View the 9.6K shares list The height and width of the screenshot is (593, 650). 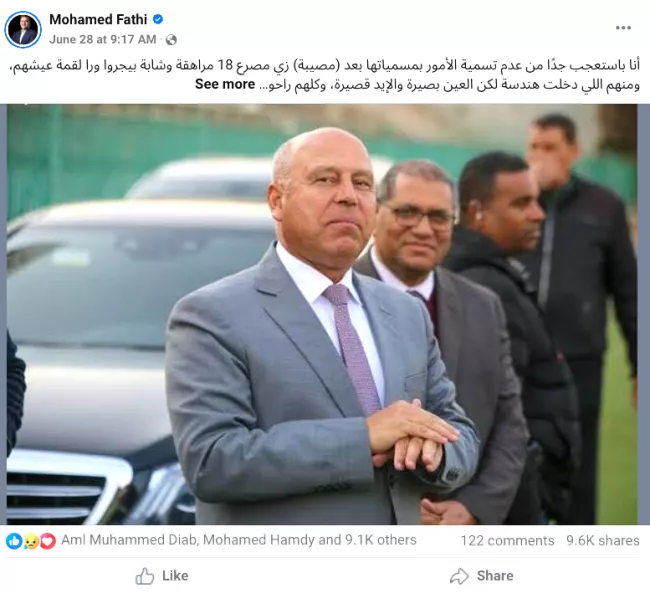[x=603, y=541]
